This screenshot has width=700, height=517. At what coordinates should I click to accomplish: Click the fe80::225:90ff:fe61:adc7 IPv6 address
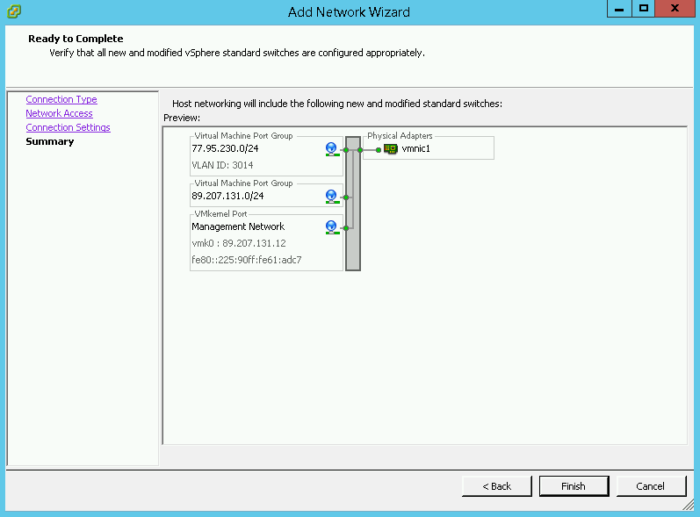[x=246, y=260]
